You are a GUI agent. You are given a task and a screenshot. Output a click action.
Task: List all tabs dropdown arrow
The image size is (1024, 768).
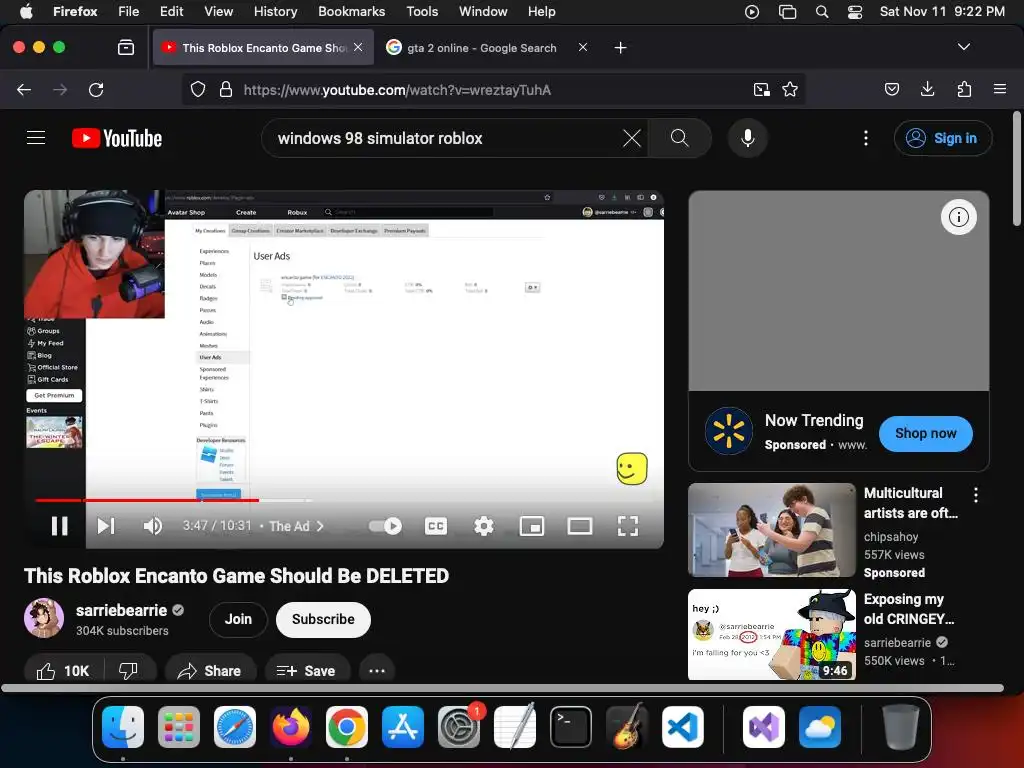pos(963,47)
